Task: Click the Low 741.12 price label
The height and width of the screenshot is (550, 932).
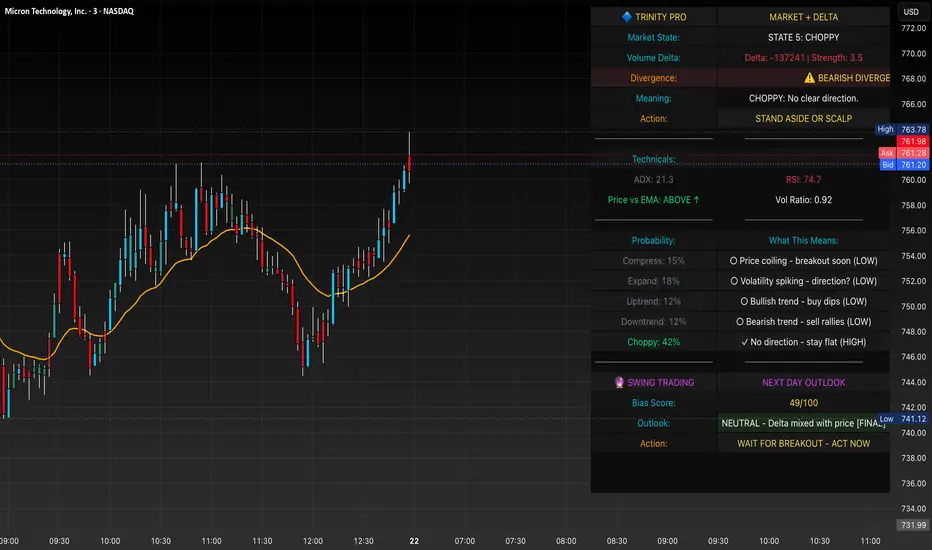Action: (902, 419)
